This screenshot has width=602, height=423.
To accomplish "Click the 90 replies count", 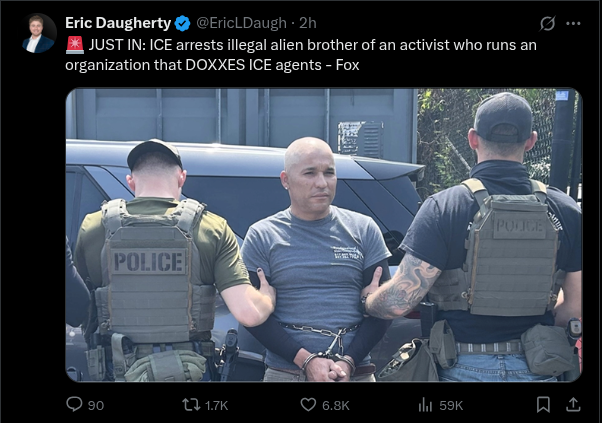I will pyautogui.click(x=96, y=405).
